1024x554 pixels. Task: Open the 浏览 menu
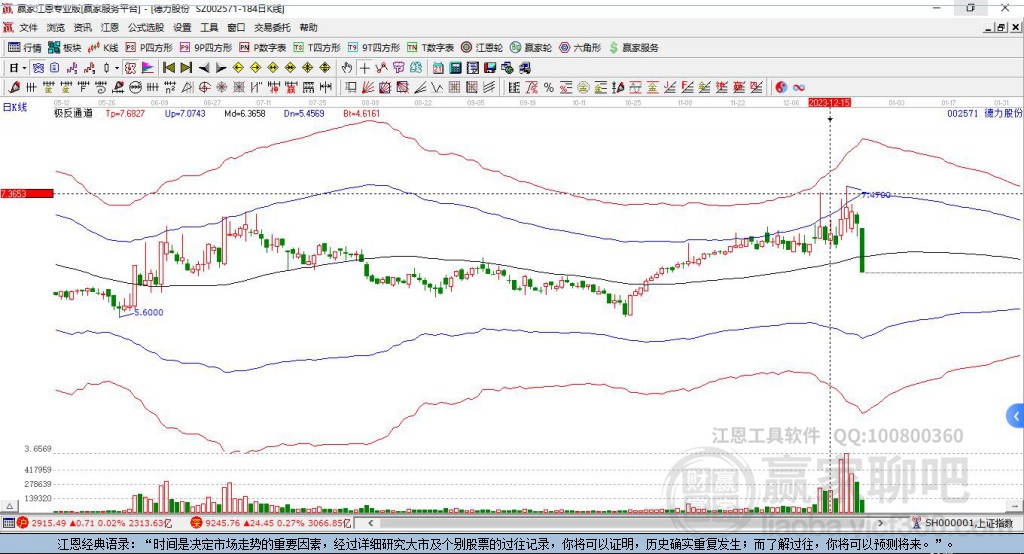click(56, 27)
